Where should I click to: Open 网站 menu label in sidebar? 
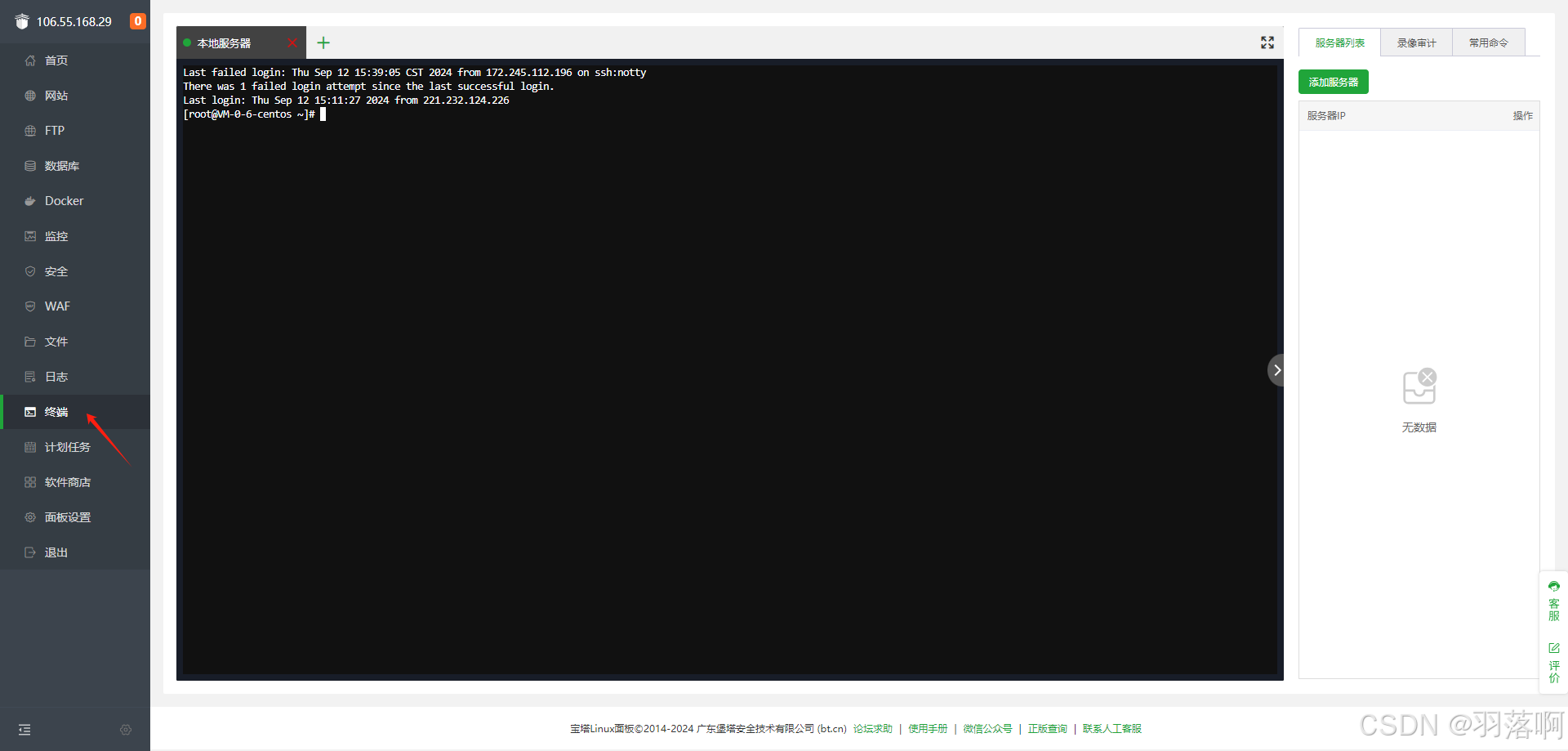tap(56, 96)
